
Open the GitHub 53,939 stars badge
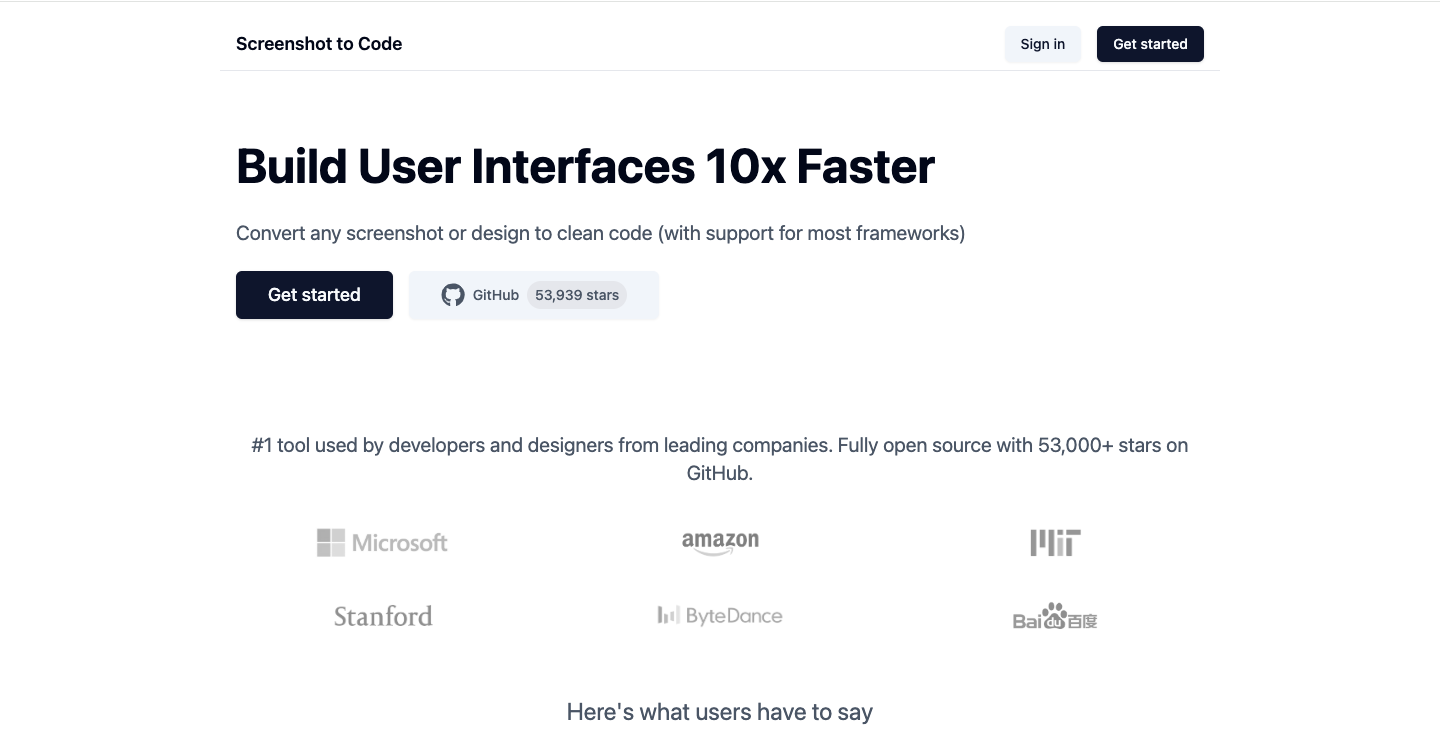coord(533,295)
